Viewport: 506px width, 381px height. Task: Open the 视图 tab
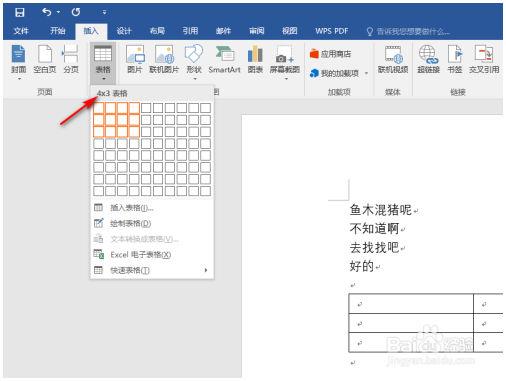(289, 31)
